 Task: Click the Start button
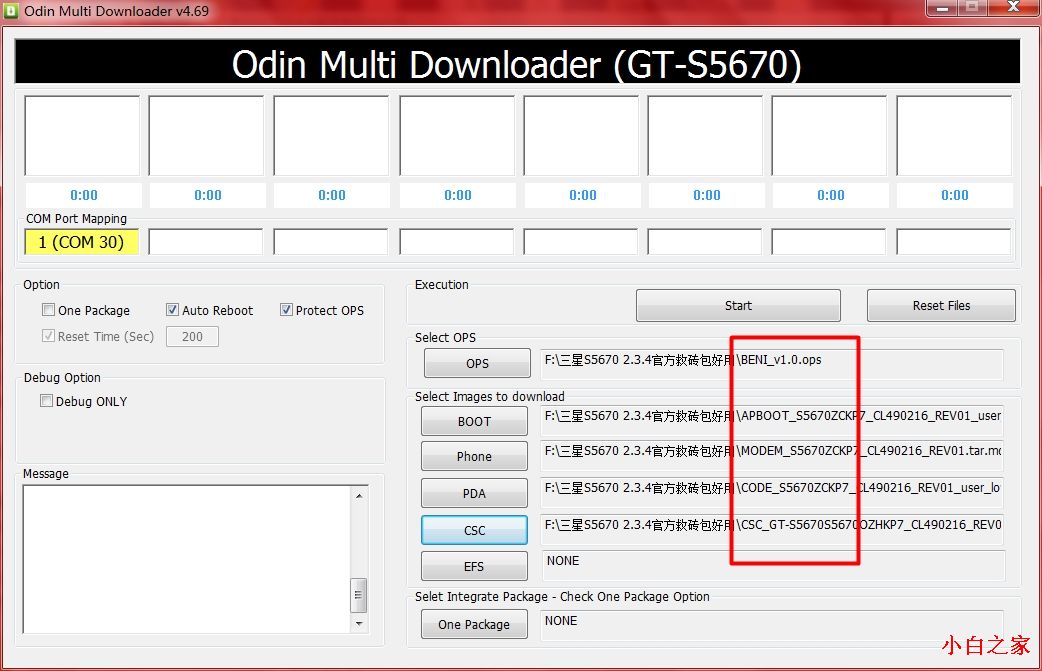point(738,306)
